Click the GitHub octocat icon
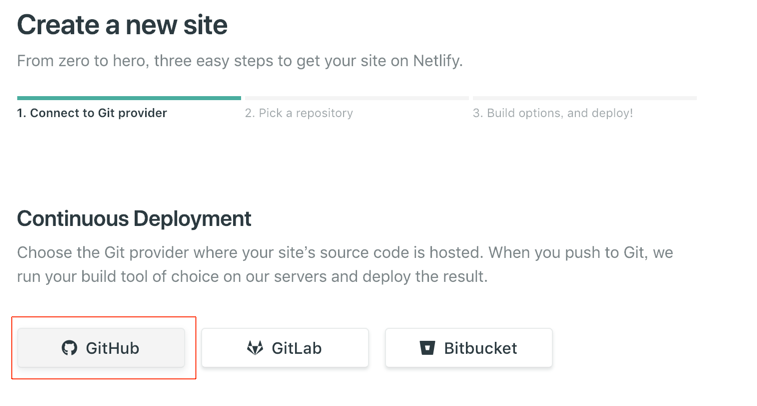The width and height of the screenshot is (757, 406). click(x=69, y=348)
